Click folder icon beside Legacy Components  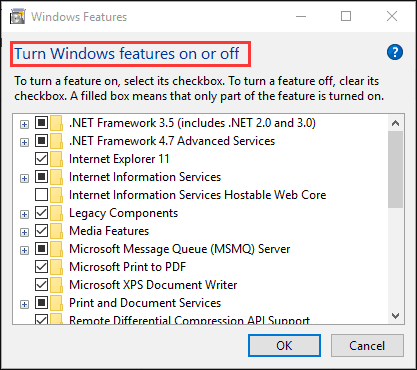(x=56, y=213)
